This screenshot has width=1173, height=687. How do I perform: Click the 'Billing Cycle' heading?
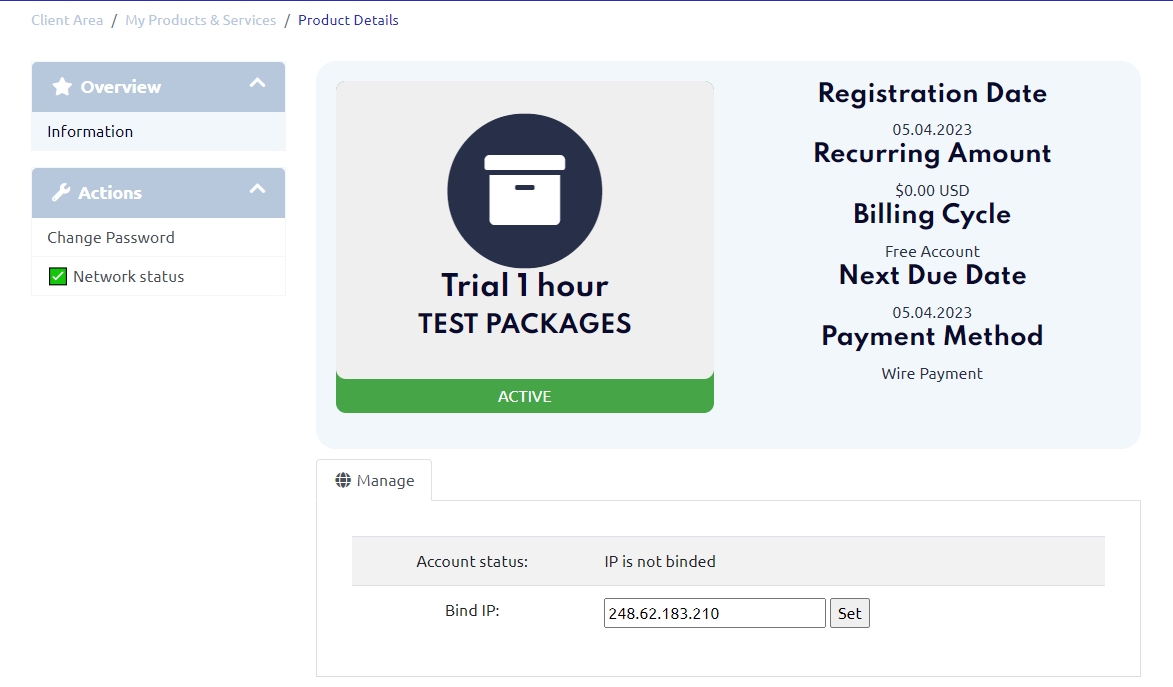tap(932, 214)
